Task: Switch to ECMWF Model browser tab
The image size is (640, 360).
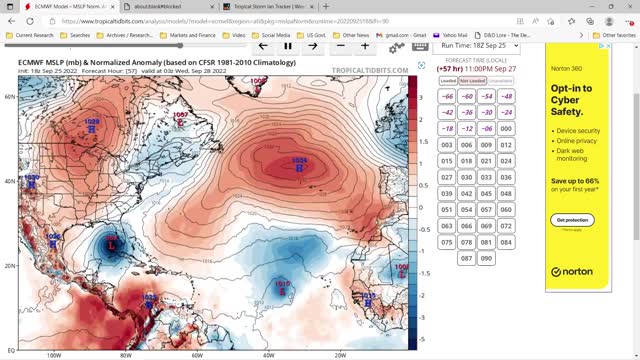Action: pyautogui.click(x=69, y=7)
